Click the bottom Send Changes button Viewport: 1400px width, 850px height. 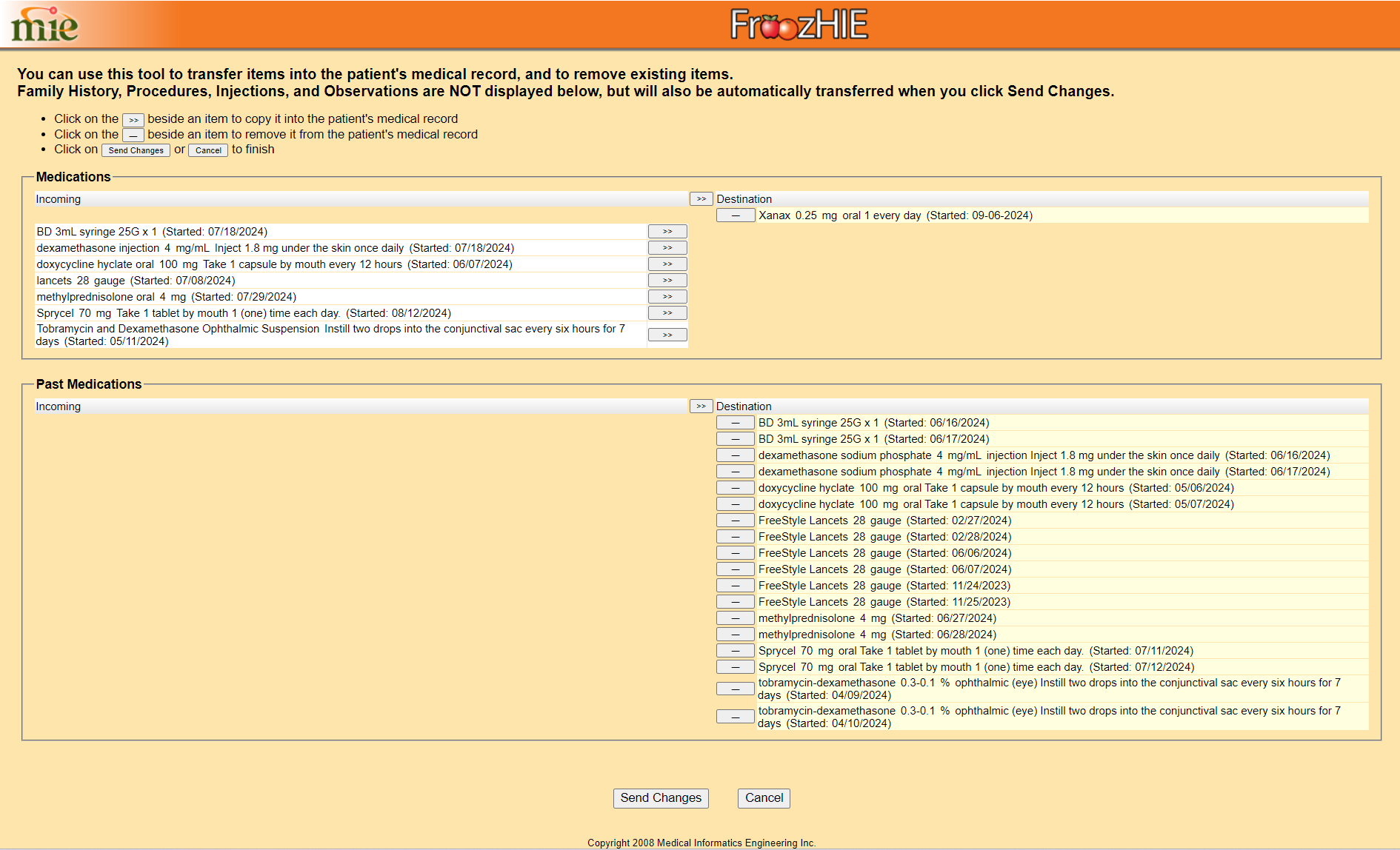point(660,798)
